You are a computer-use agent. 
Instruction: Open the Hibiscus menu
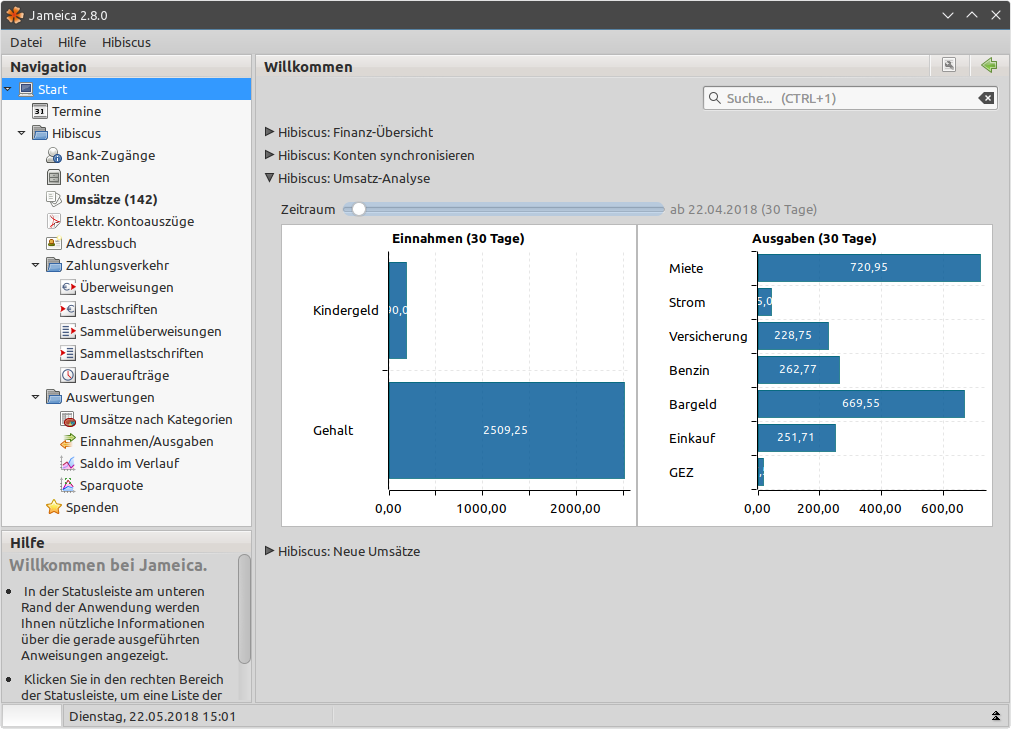(126, 43)
